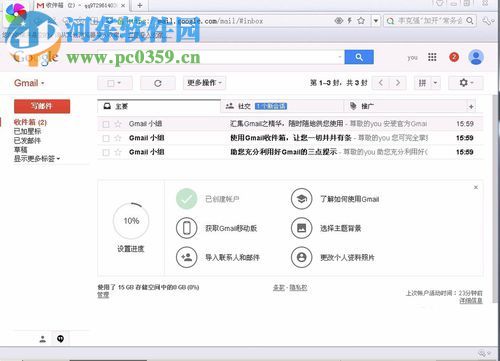
Task: Tick checkbox of the 三点提示 email
Action: 106,153
